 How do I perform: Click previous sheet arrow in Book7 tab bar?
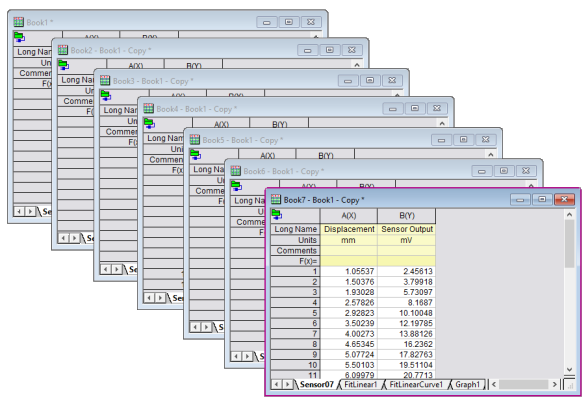[276, 384]
